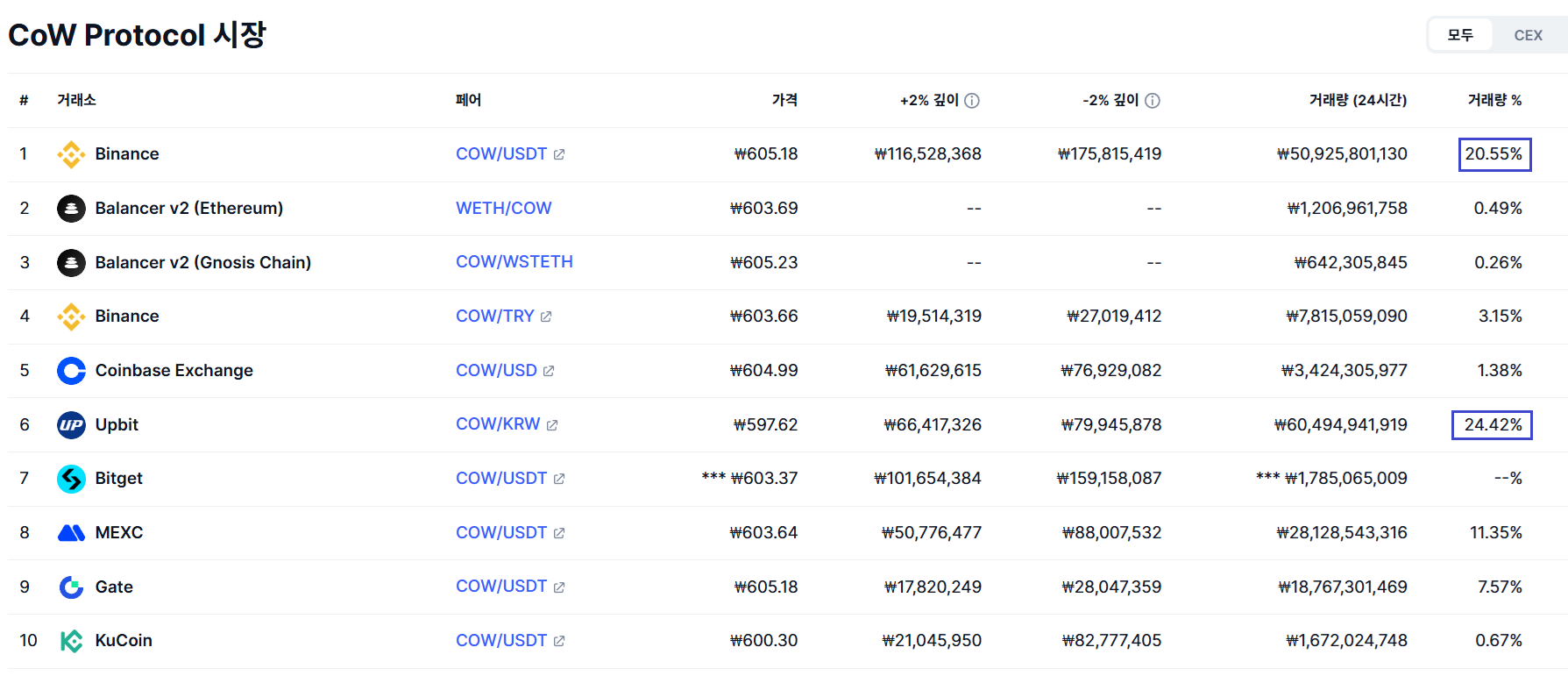Open Binance COW/USDT pair link
Viewport: 1568px width, 690px height.
(x=501, y=153)
